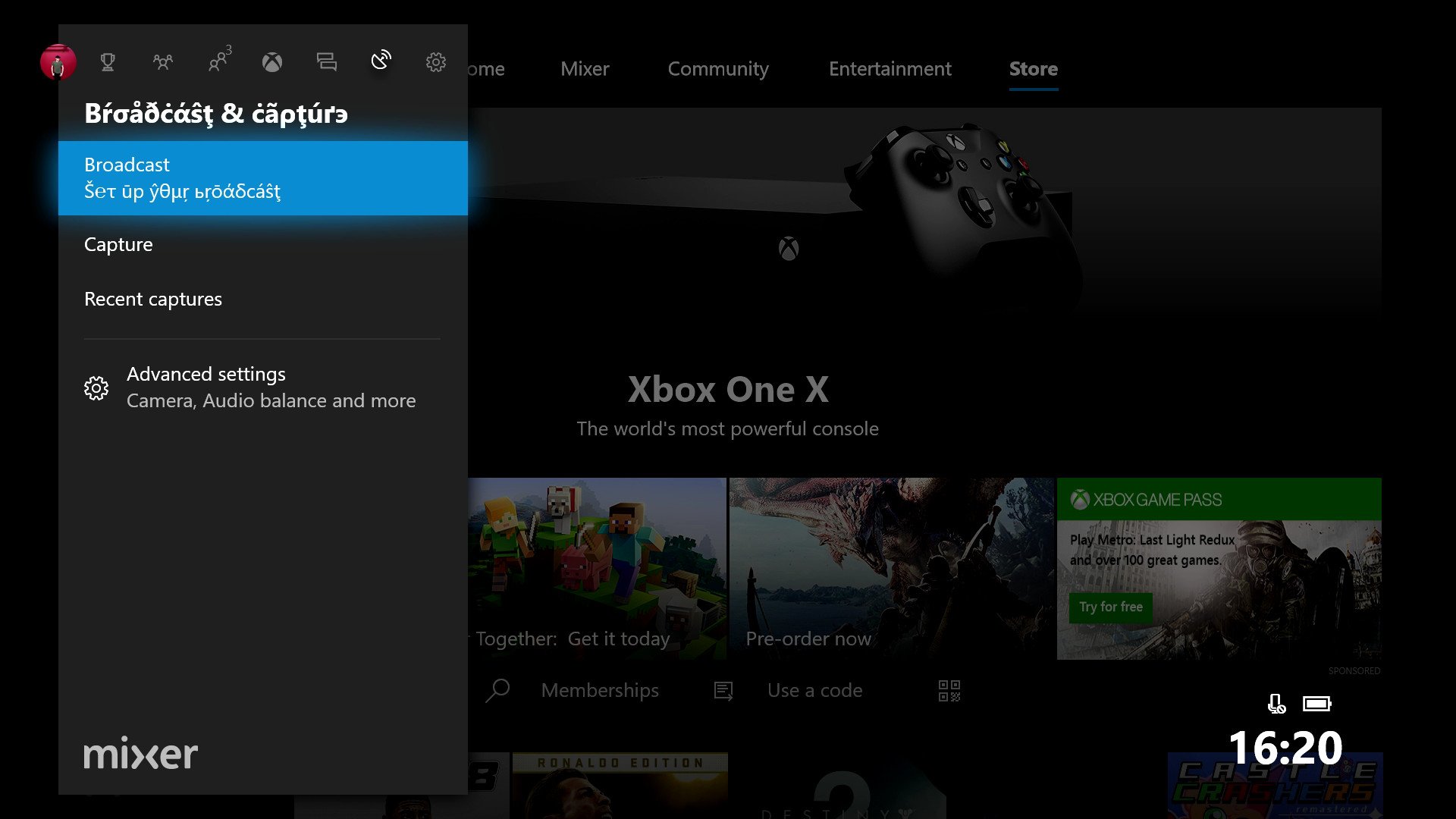Open the Messages chat icon tab

click(x=327, y=62)
